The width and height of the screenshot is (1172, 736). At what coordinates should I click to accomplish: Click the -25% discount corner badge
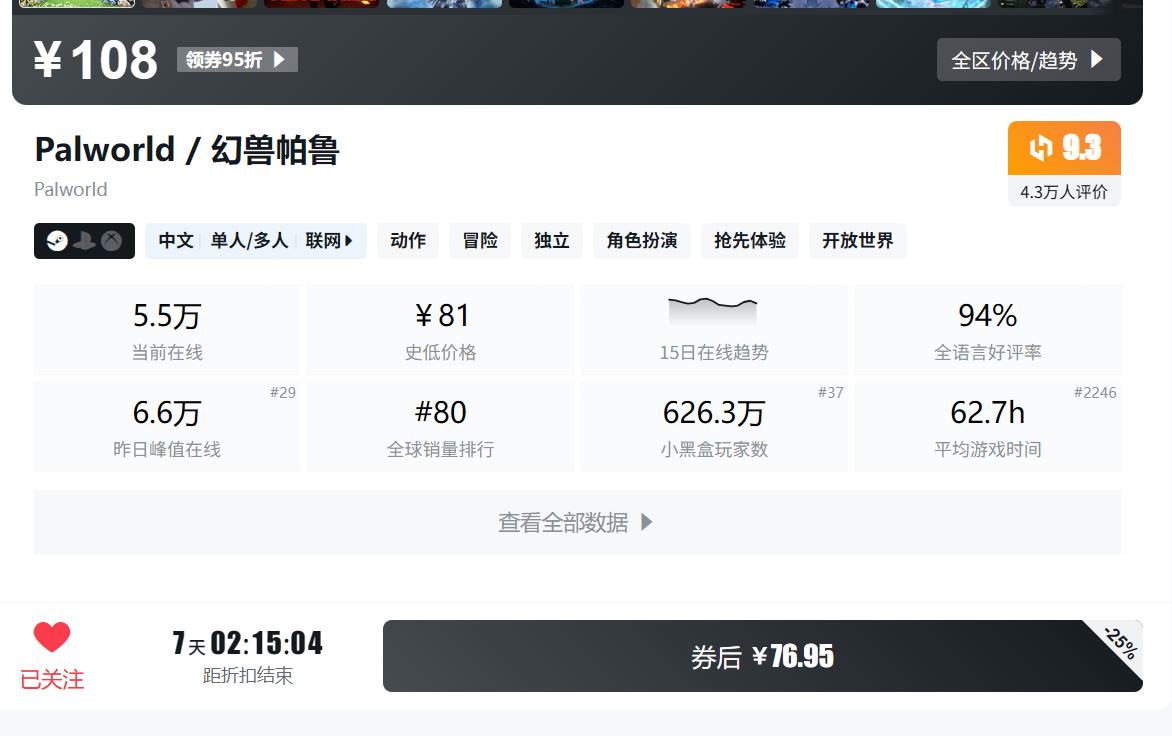coord(1121,643)
